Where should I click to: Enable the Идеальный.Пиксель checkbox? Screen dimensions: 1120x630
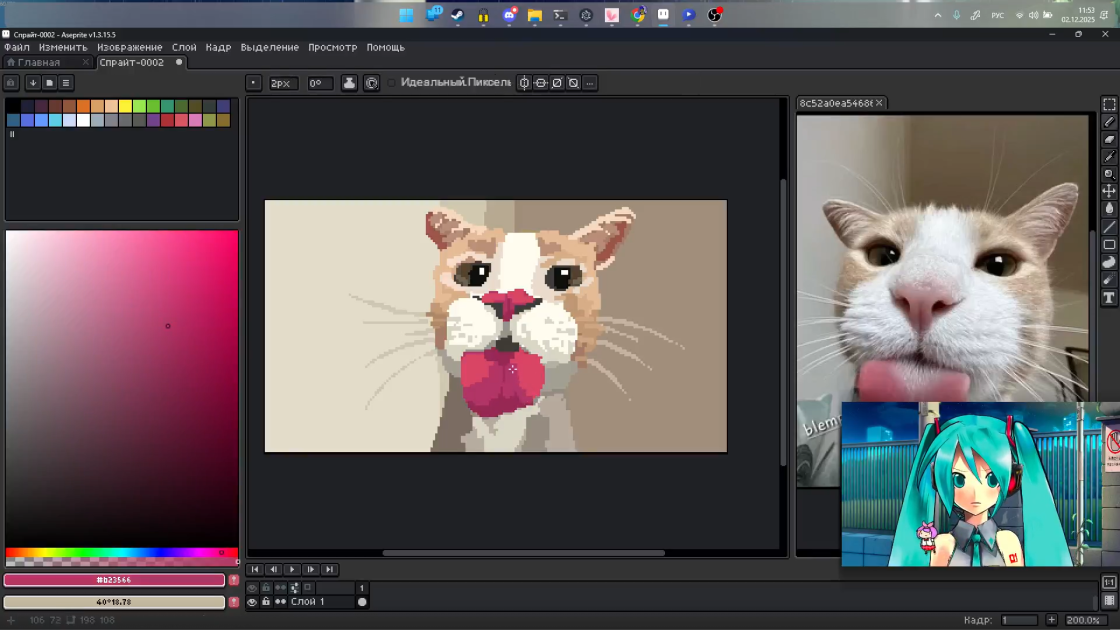point(391,83)
